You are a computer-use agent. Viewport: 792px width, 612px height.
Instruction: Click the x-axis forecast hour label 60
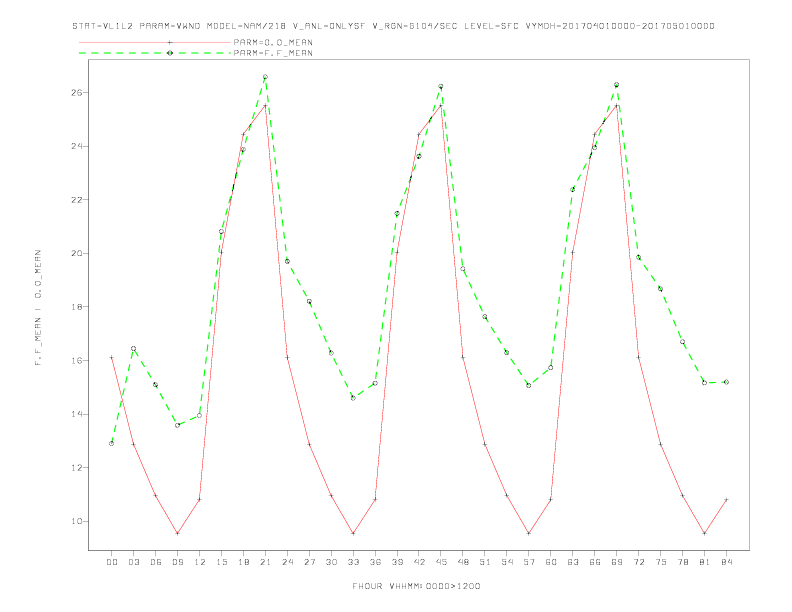coord(551,562)
